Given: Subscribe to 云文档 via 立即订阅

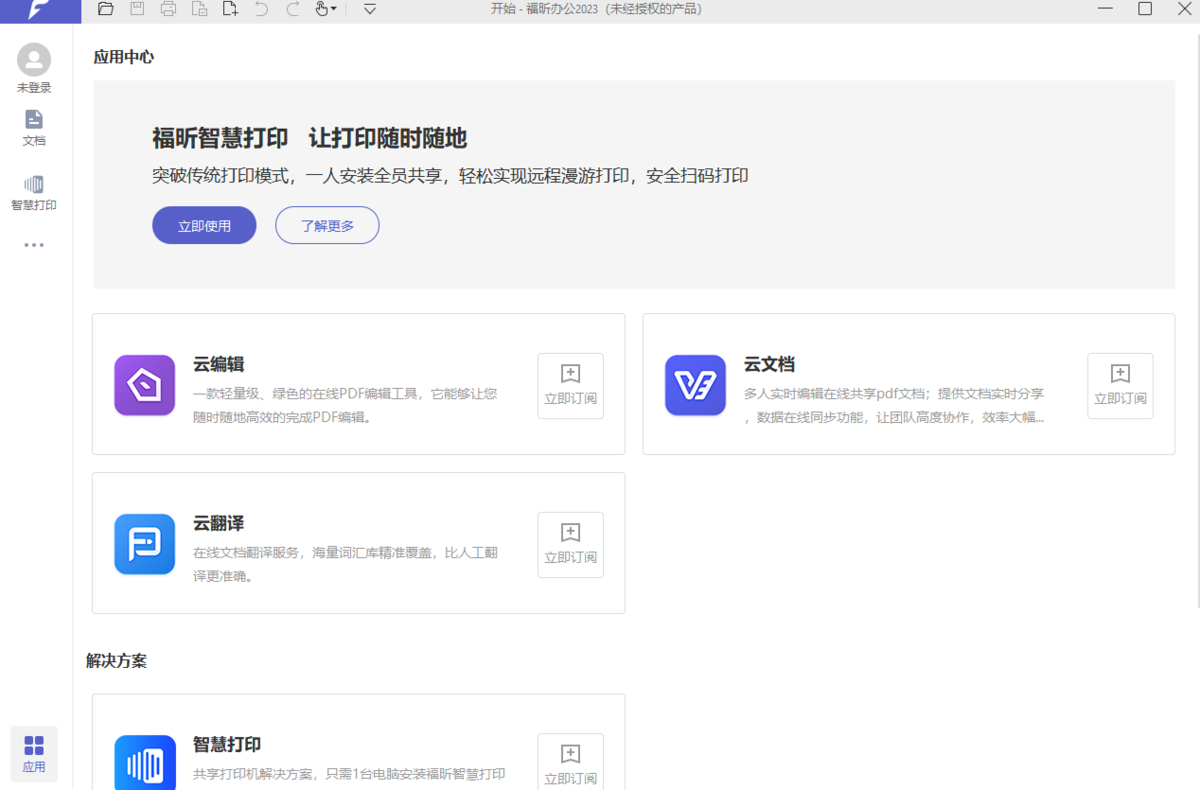Looking at the screenshot, I should 1120,386.
